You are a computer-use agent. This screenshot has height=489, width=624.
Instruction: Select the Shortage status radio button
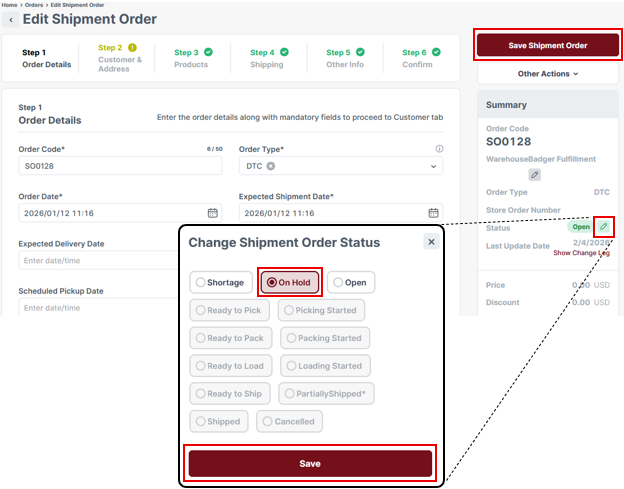220,283
